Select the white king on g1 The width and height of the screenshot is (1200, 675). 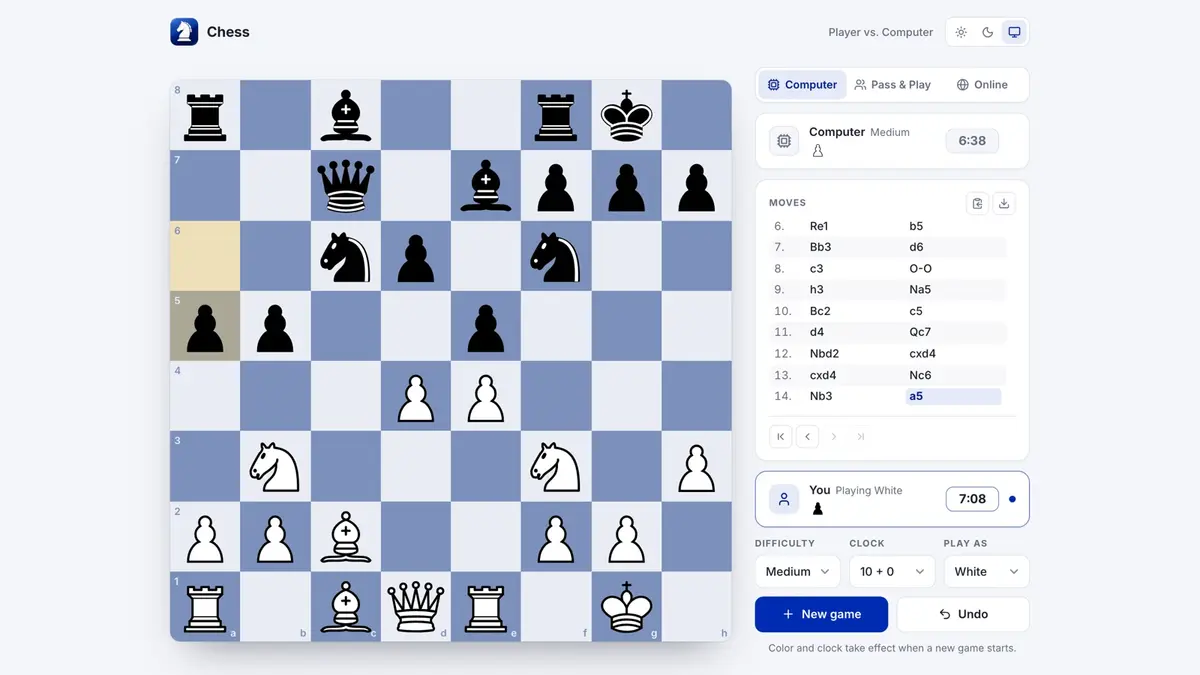tap(626, 606)
